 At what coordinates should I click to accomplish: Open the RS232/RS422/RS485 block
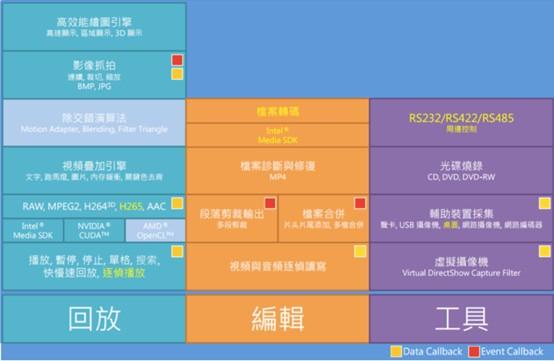click(461, 123)
